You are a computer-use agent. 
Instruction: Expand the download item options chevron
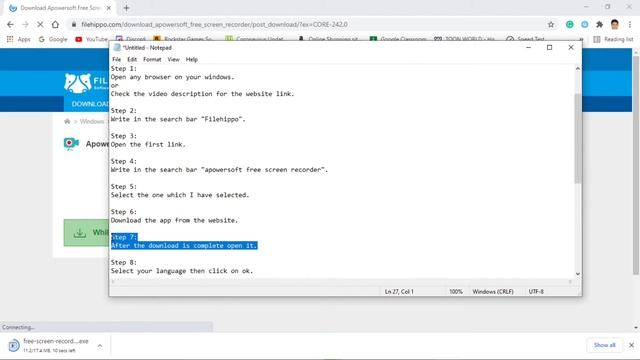100,346
